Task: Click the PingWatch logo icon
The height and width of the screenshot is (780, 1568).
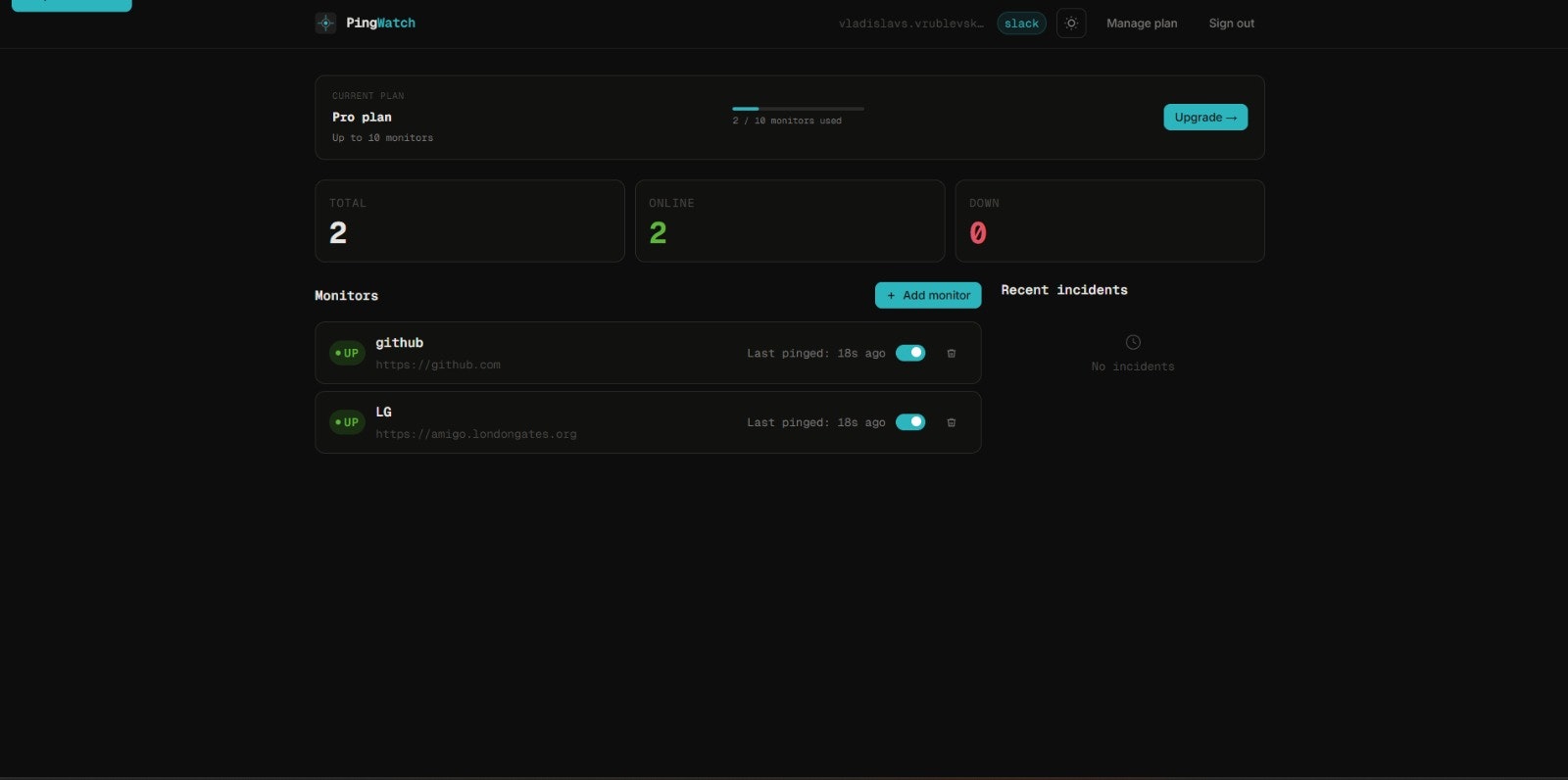Action: click(325, 23)
